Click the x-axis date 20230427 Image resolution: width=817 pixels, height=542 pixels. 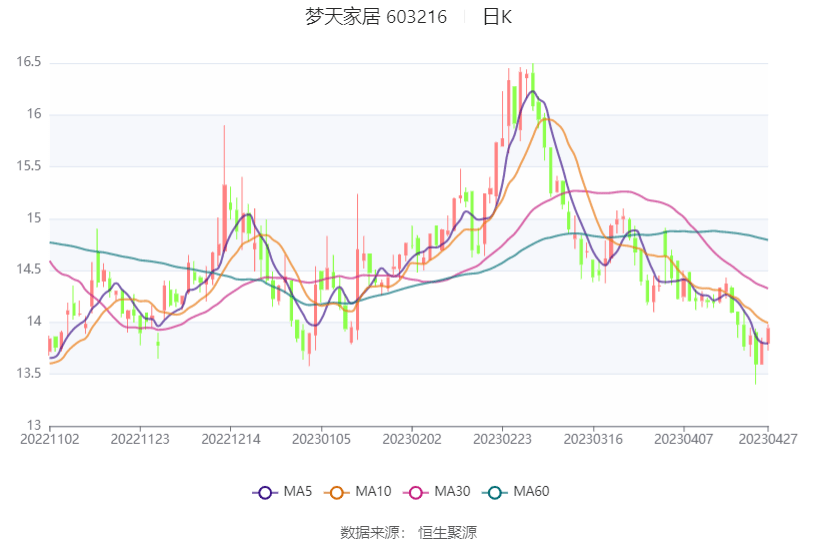point(768,439)
